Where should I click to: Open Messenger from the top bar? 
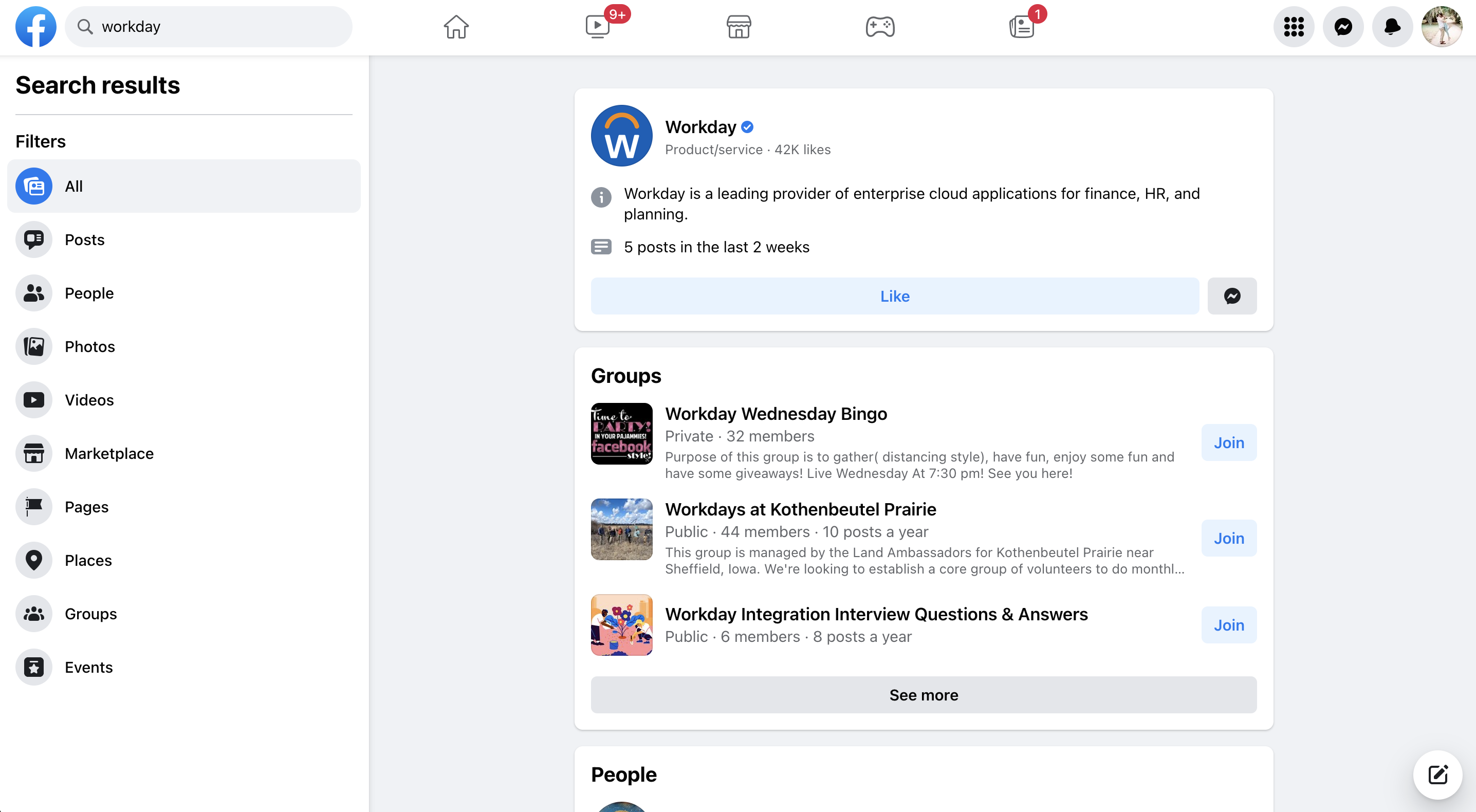click(x=1343, y=26)
